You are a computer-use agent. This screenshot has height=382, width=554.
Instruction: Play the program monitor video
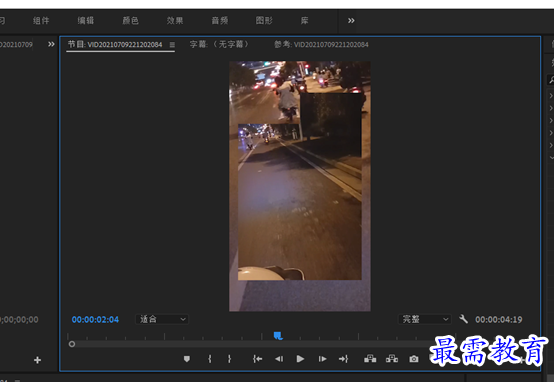click(300, 359)
